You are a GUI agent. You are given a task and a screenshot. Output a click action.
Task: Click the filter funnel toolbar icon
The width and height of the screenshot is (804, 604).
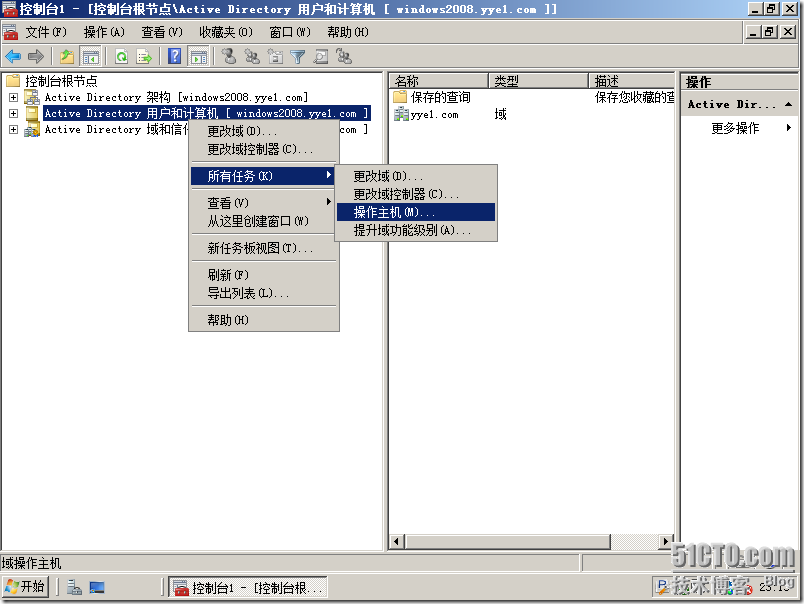point(298,56)
